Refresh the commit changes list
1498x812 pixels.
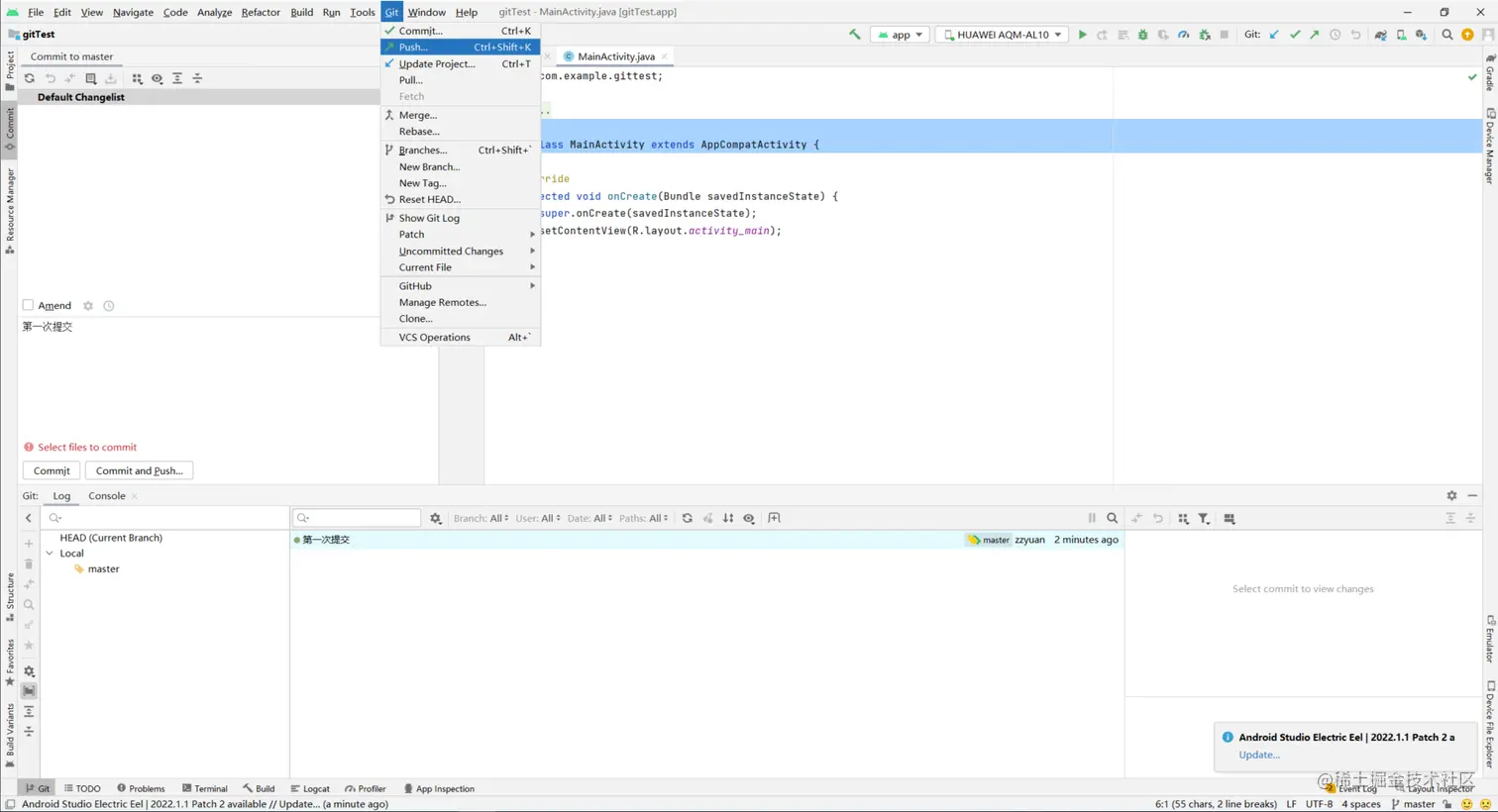pos(30,78)
